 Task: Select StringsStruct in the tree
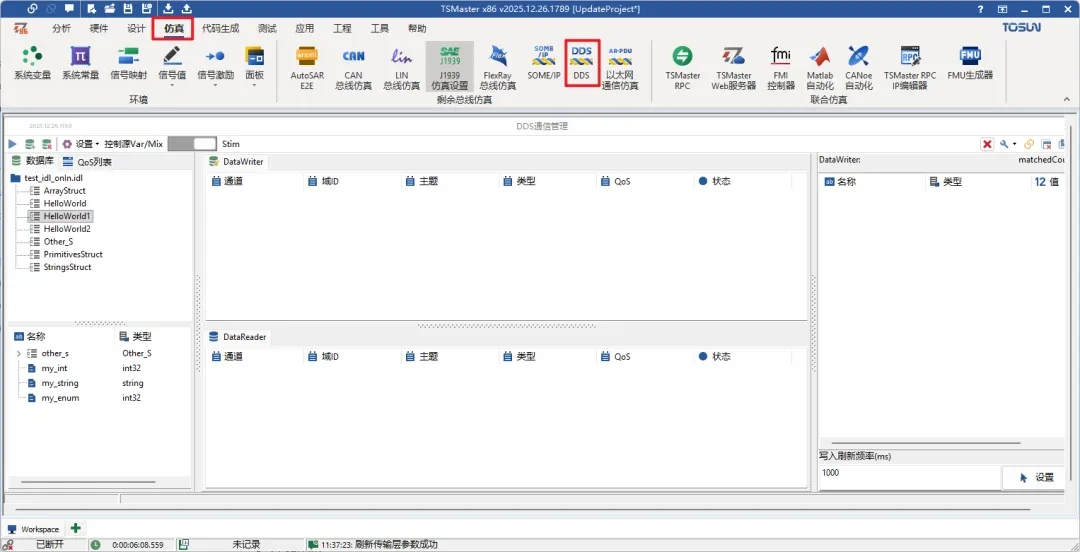pyautogui.click(x=68, y=267)
